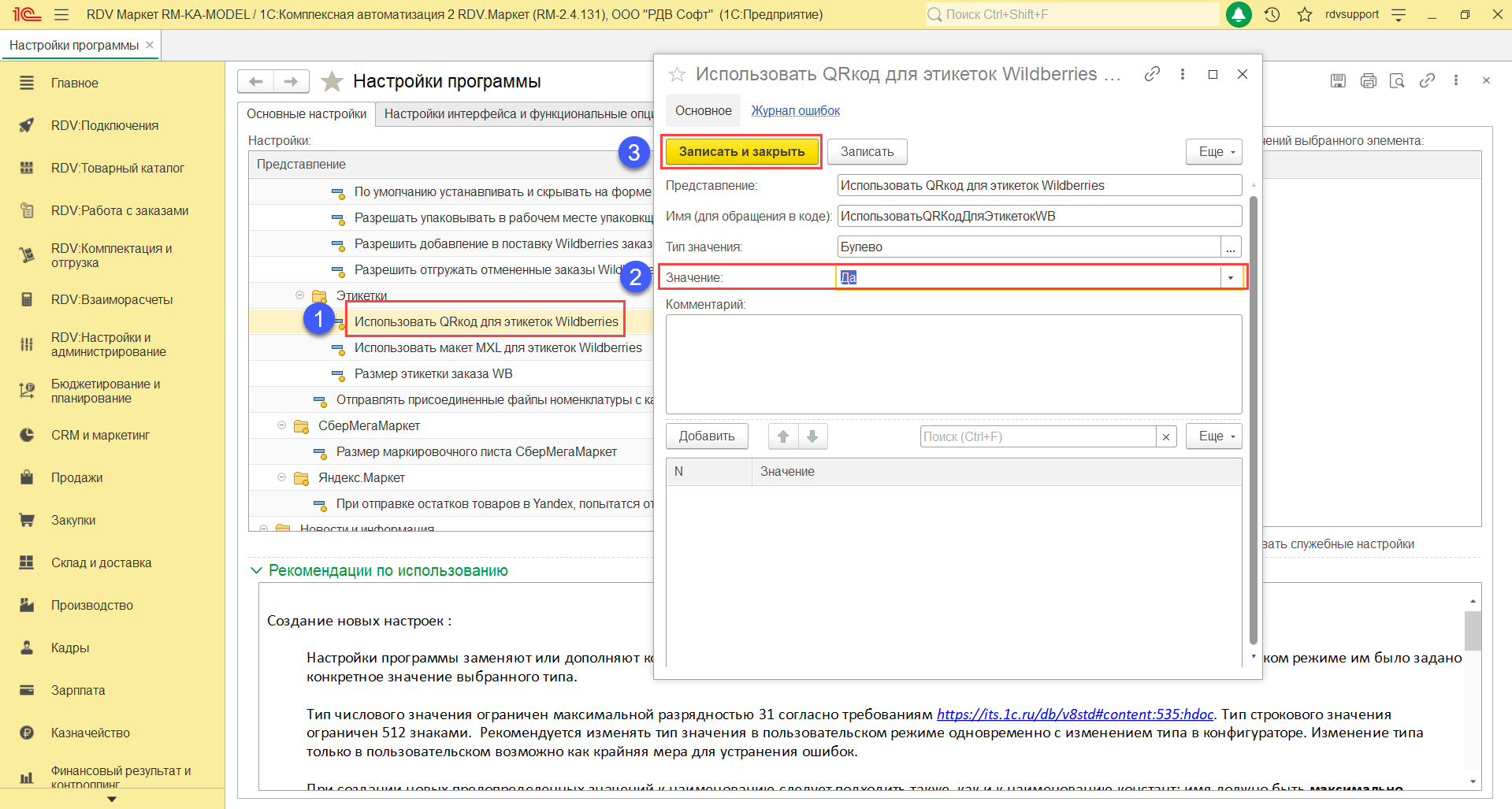
Task: Click the Поиск (Ctrl+F) search field
Action: [1038, 436]
